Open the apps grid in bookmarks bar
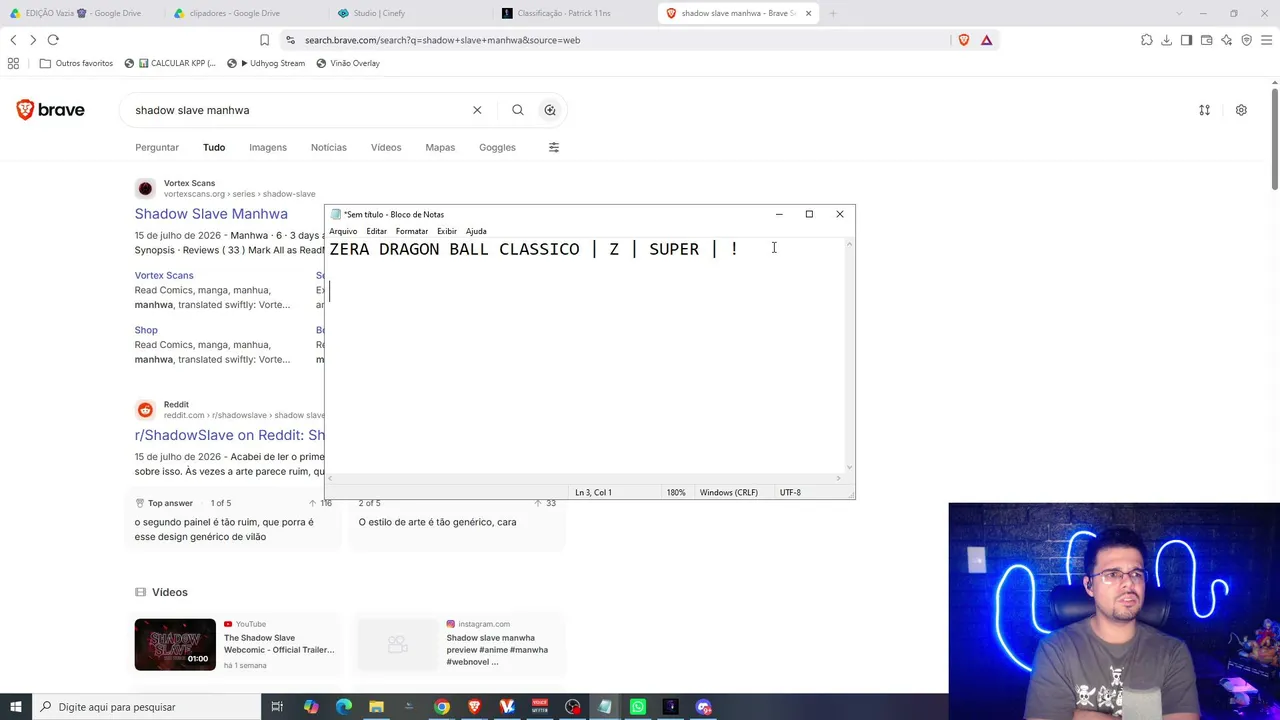 coord(13,63)
